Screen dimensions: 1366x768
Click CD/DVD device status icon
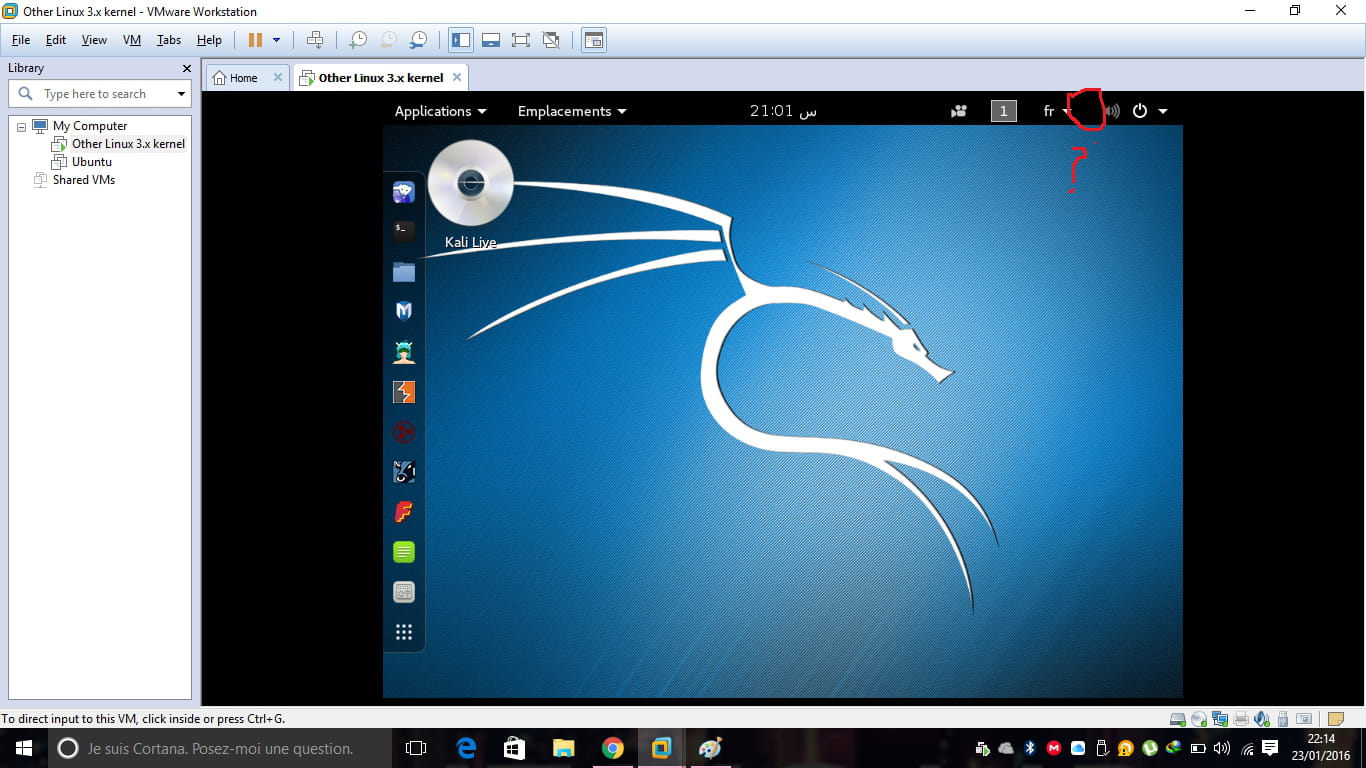coord(1199,718)
